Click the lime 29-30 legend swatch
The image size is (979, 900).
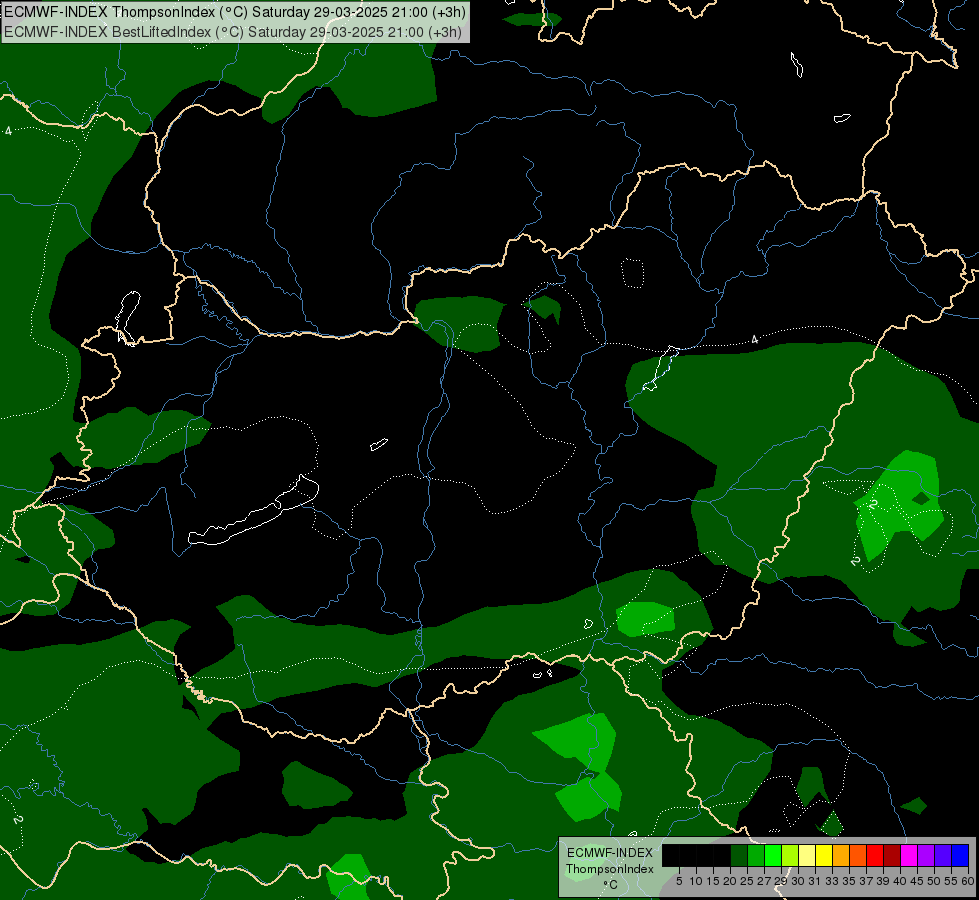(790, 855)
